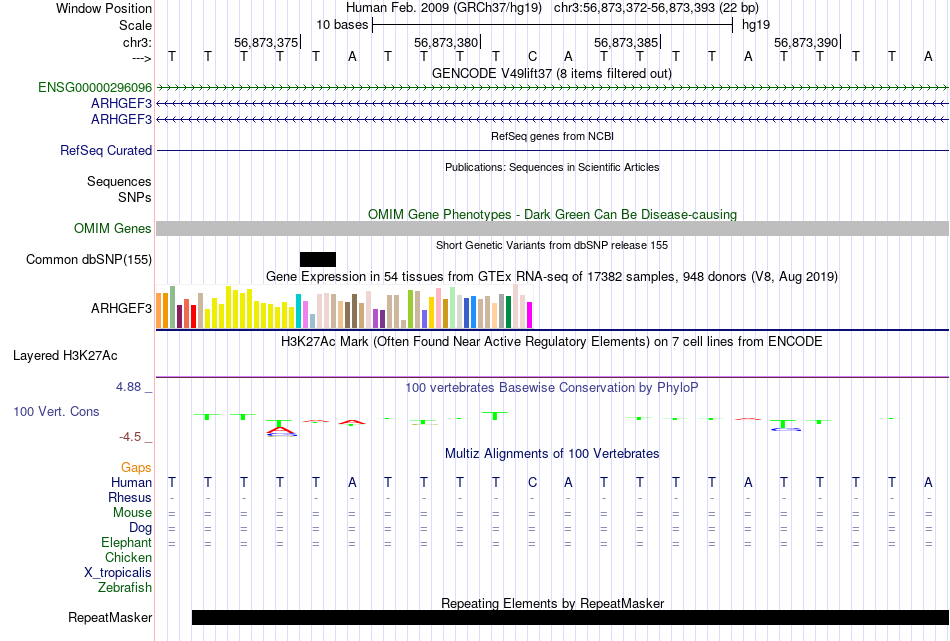Click the -4.5 PhyloP minimum value
Image resolution: width=950 pixels, height=641 pixels.
(130, 437)
